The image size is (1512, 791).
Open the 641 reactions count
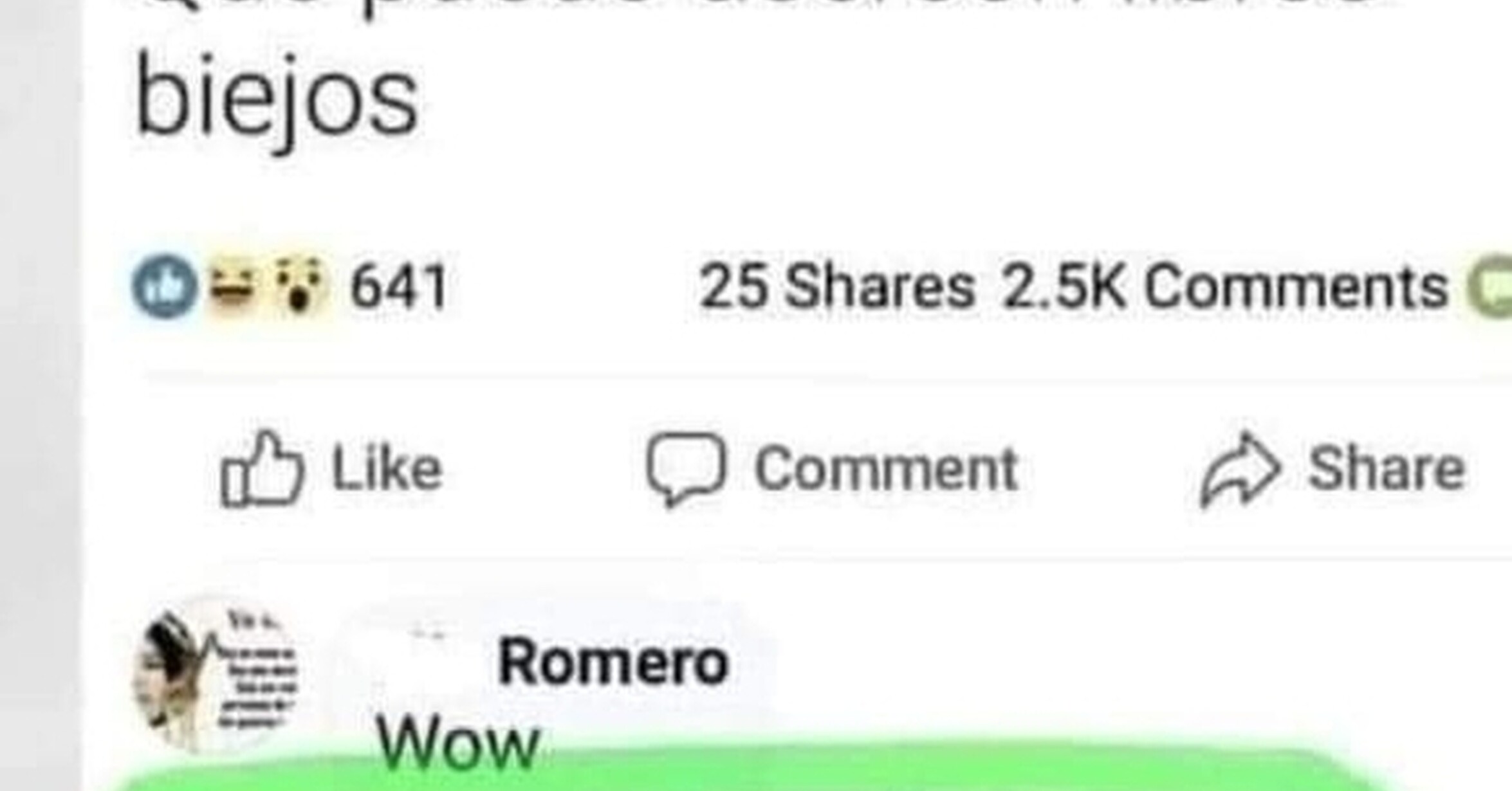pos(399,287)
